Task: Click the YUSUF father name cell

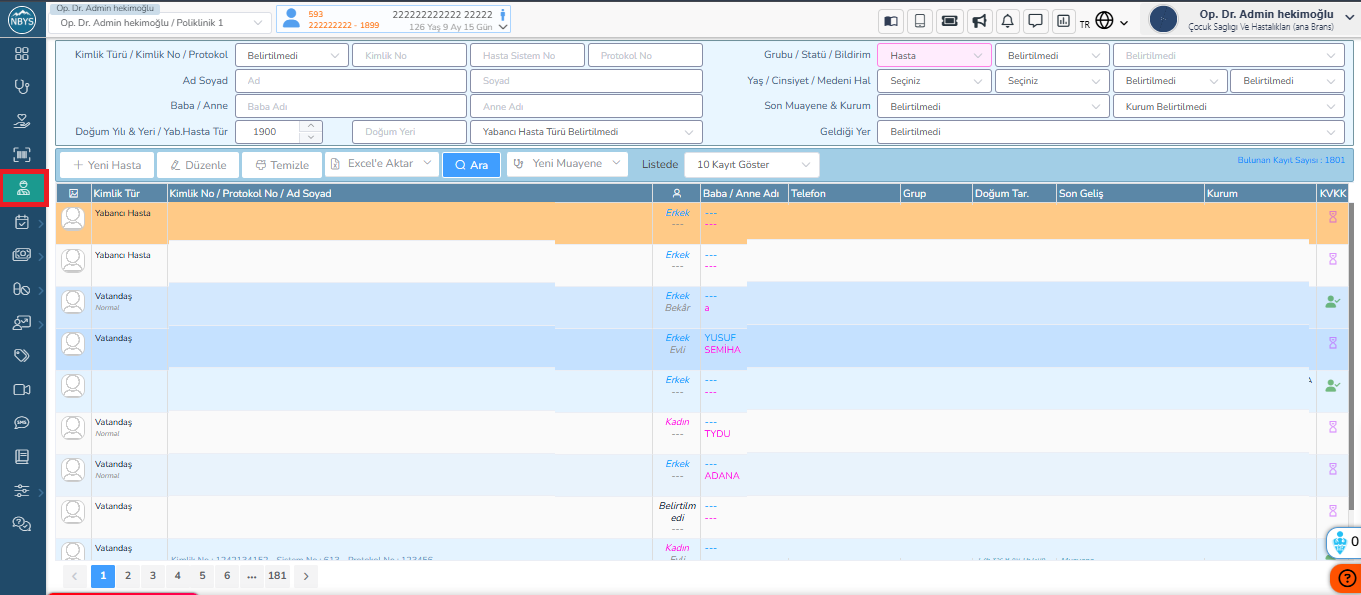Action: (720, 338)
